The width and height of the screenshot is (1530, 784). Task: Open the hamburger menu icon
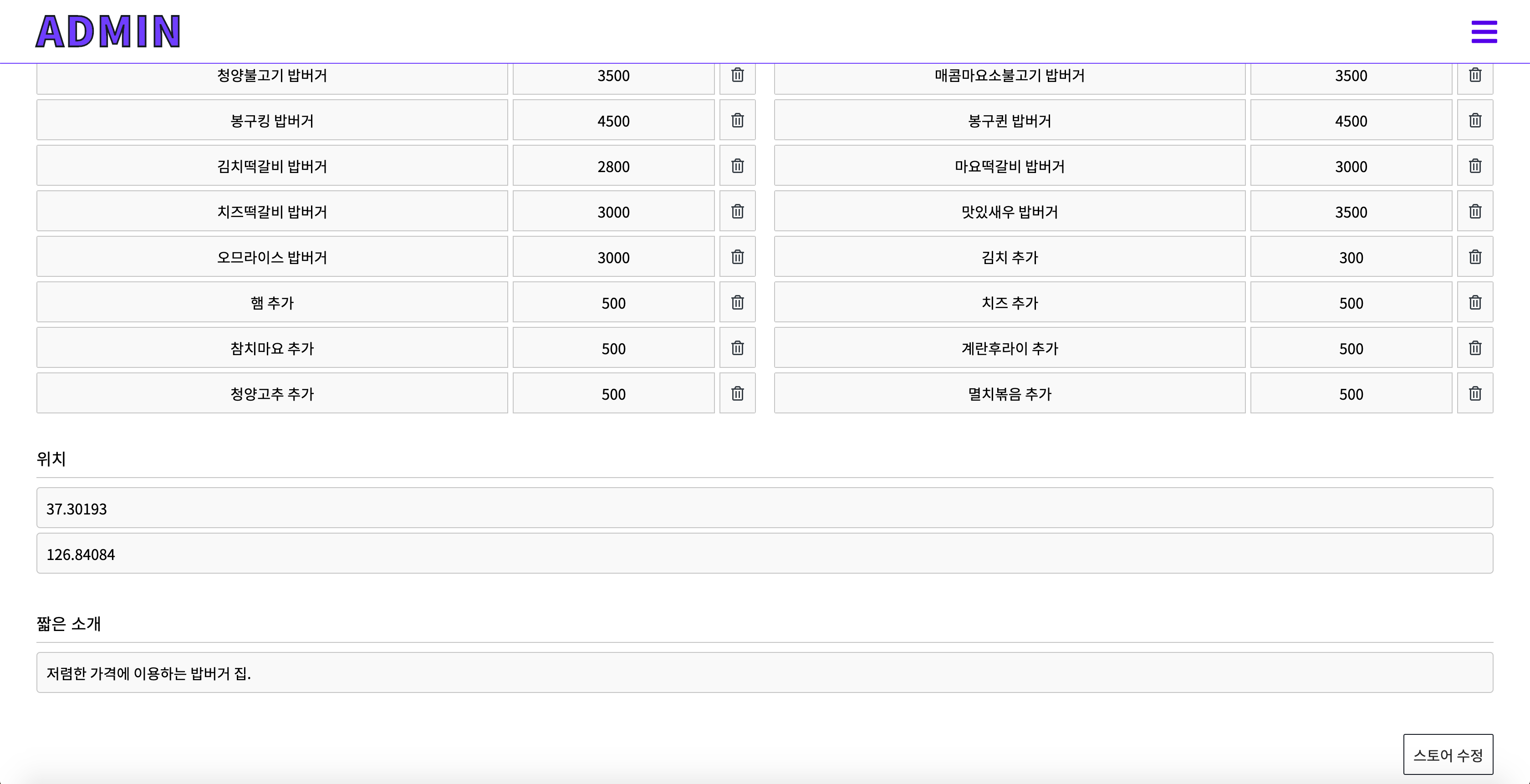pyautogui.click(x=1484, y=32)
